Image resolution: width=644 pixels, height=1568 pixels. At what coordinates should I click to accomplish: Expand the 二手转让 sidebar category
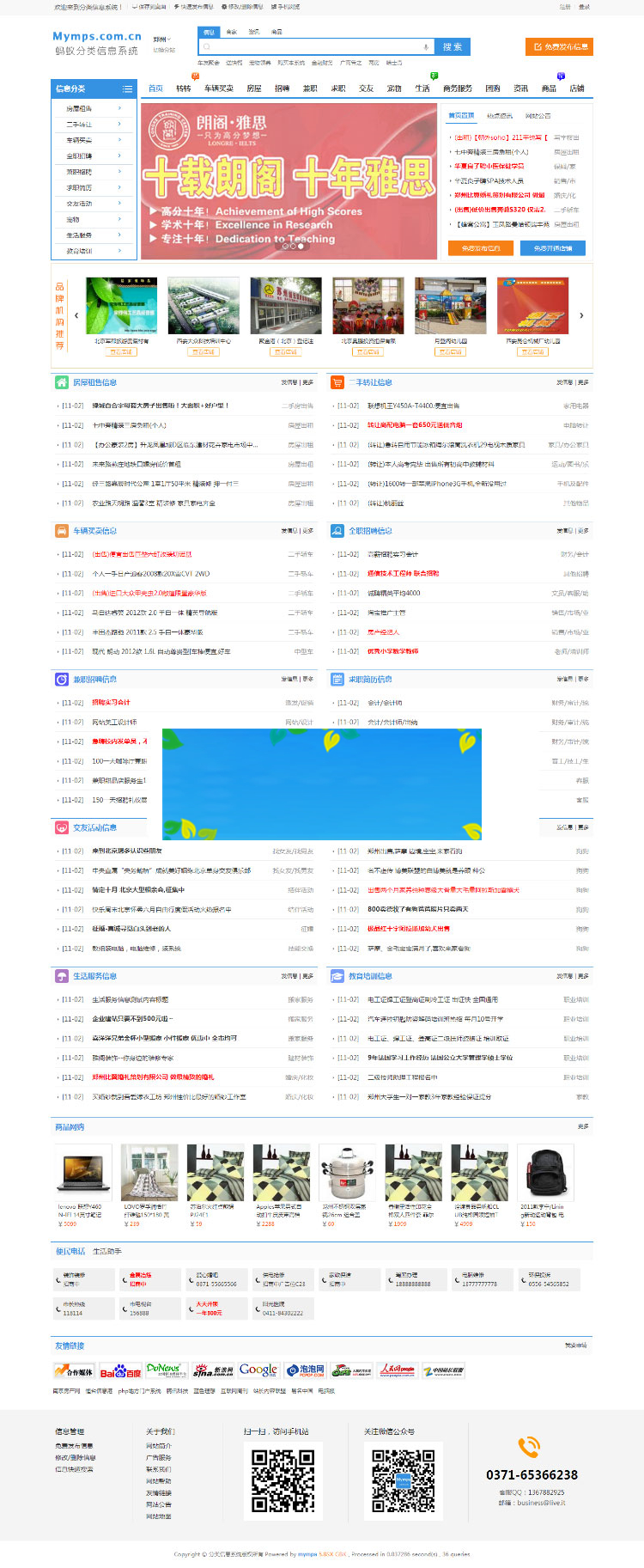pos(94,125)
